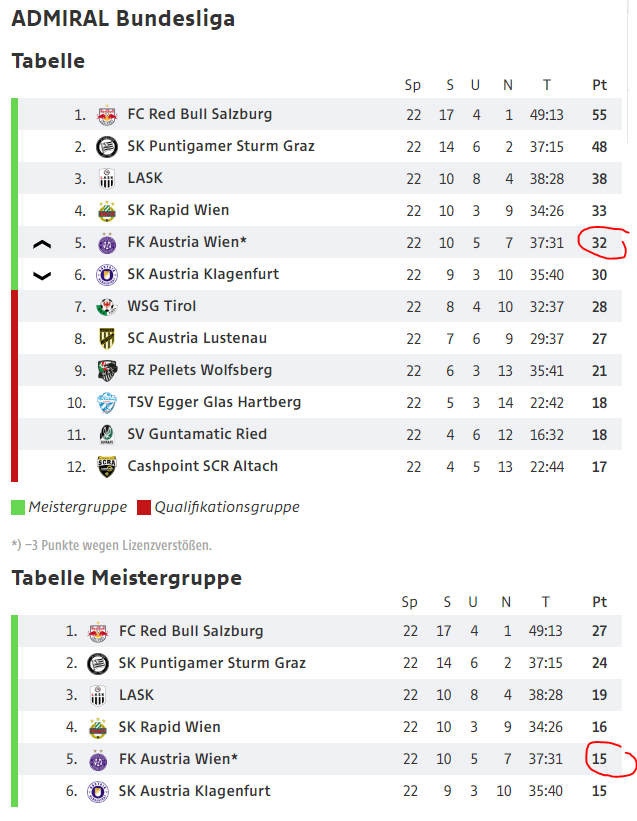Click the red Qualifikationsgruppe legend swatch
This screenshot has height=821, width=637.
click(x=144, y=507)
